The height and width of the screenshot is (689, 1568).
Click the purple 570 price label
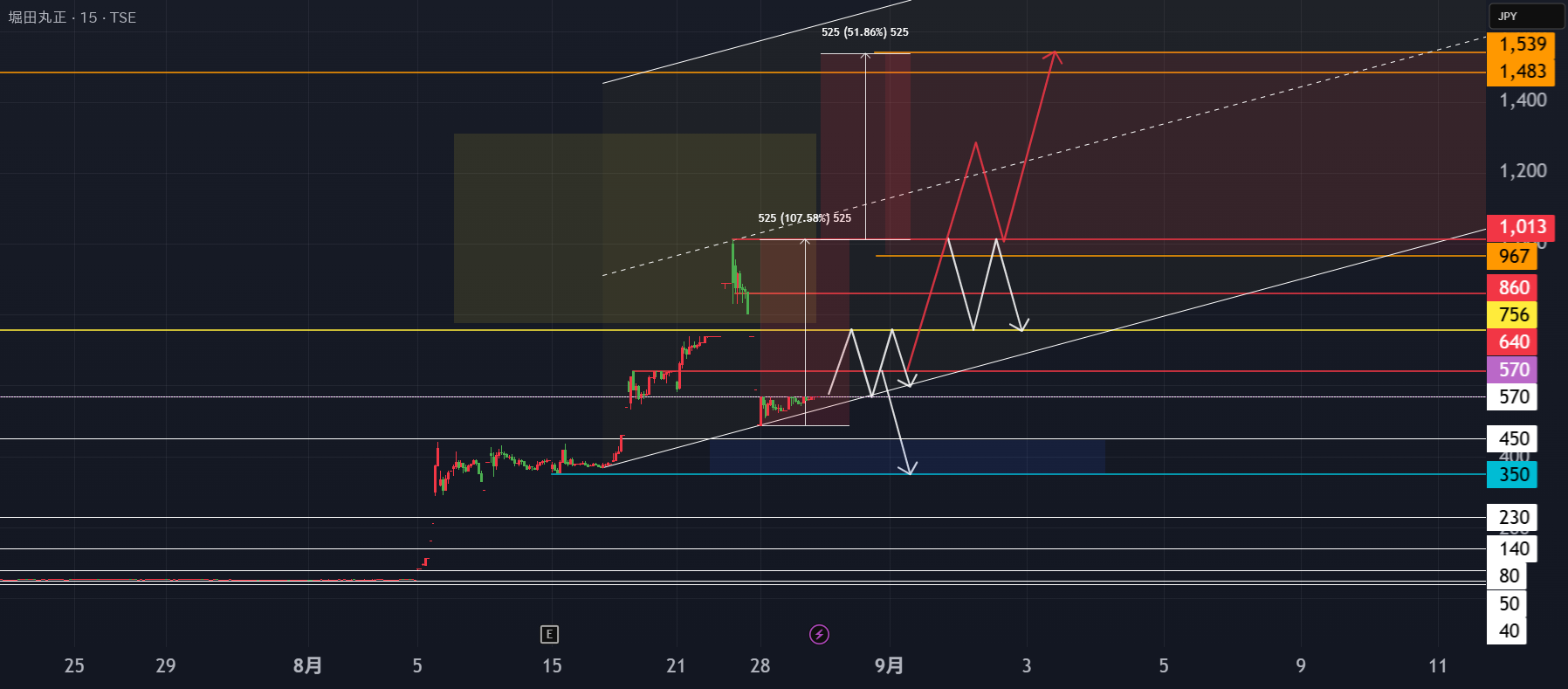click(x=1512, y=370)
